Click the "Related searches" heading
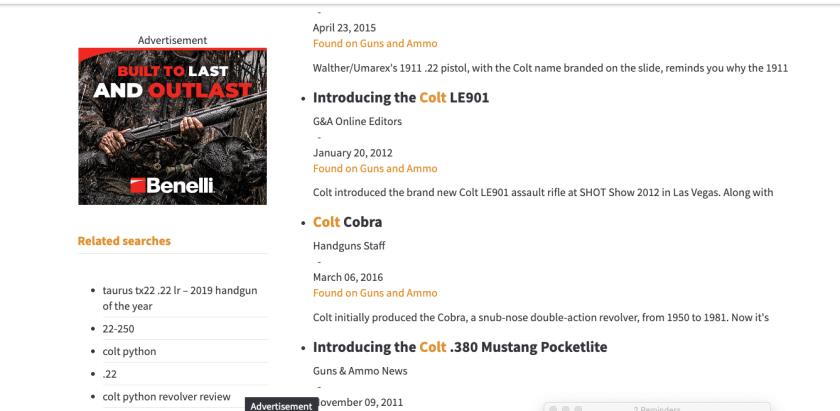840x411 pixels. point(124,241)
